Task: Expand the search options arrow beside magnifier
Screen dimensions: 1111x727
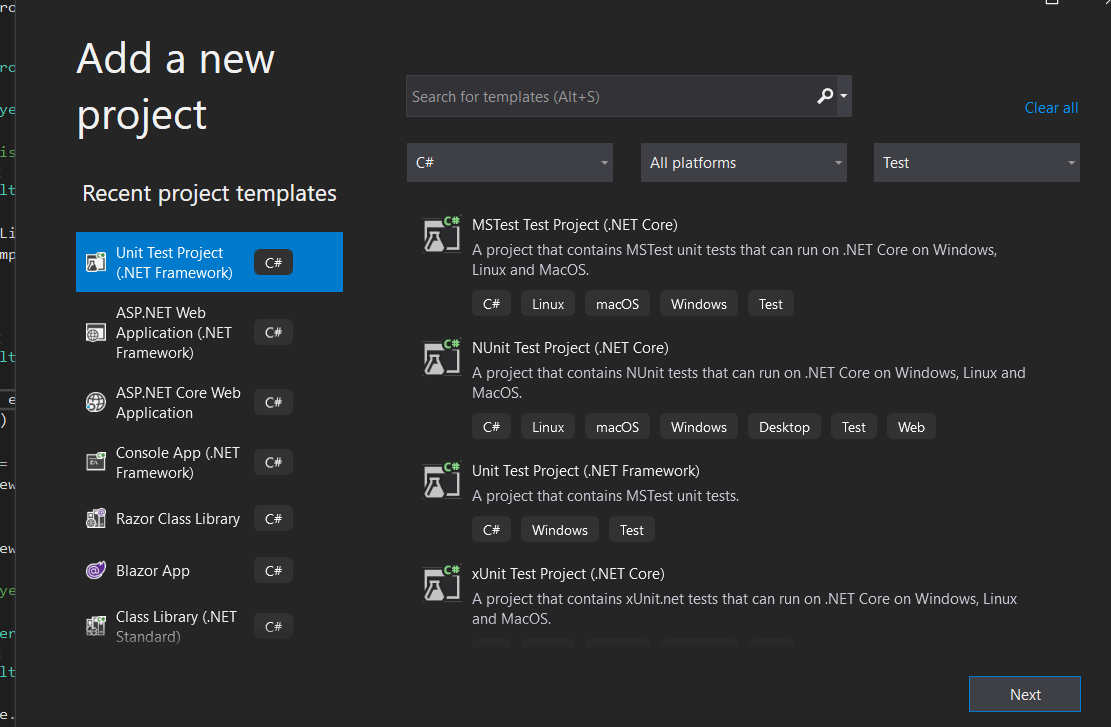Action: pyautogui.click(x=845, y=97)
